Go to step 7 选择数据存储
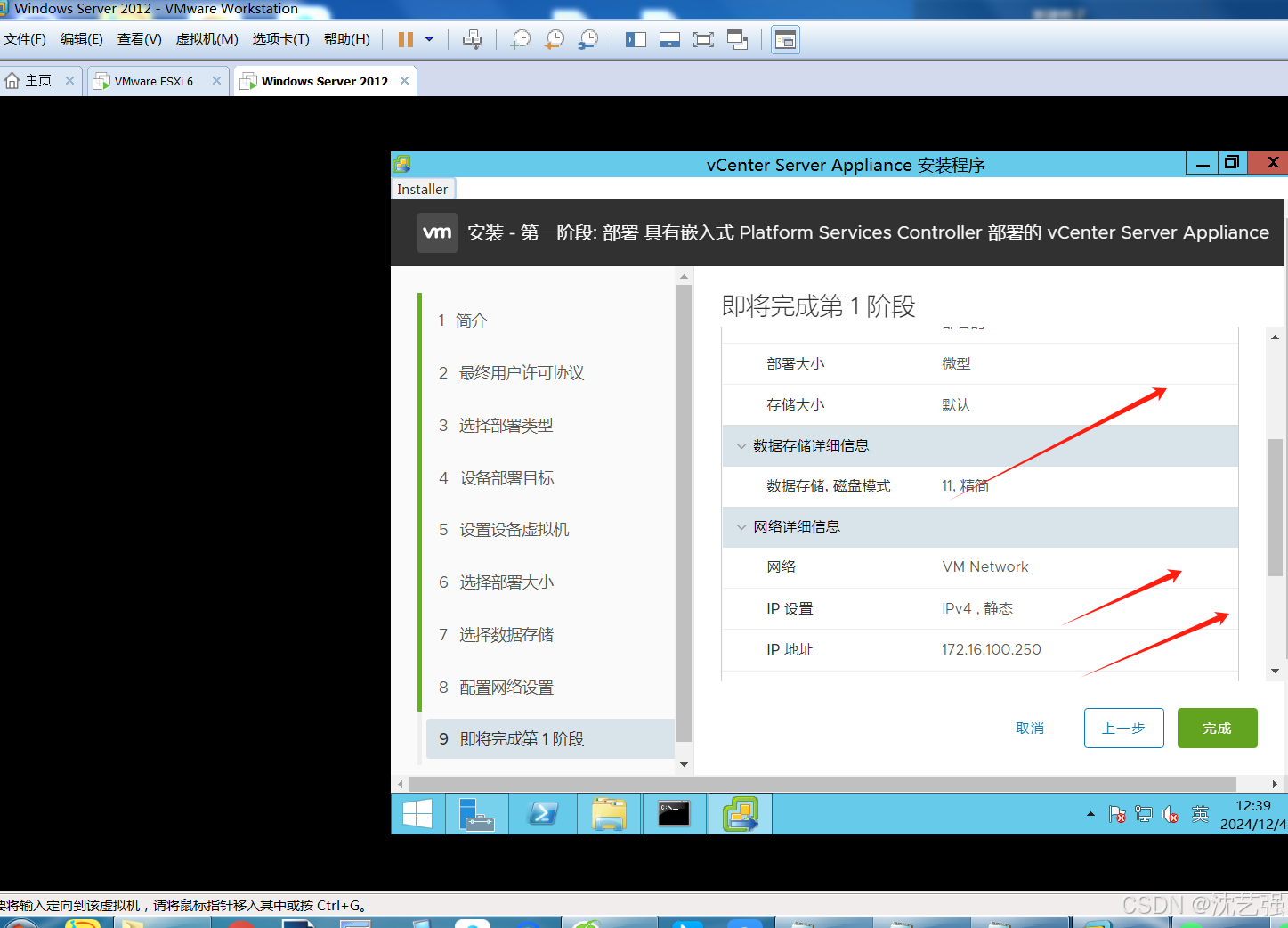Screen dimensions: 1288x928 click(x=496, y=635)
